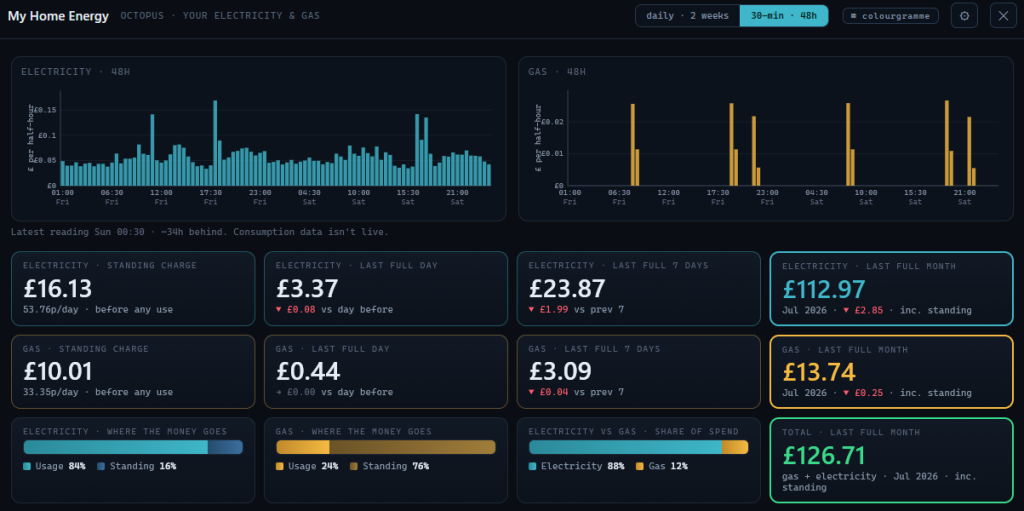Click 53.76p/day before any use text

click(x=98, y=309)
